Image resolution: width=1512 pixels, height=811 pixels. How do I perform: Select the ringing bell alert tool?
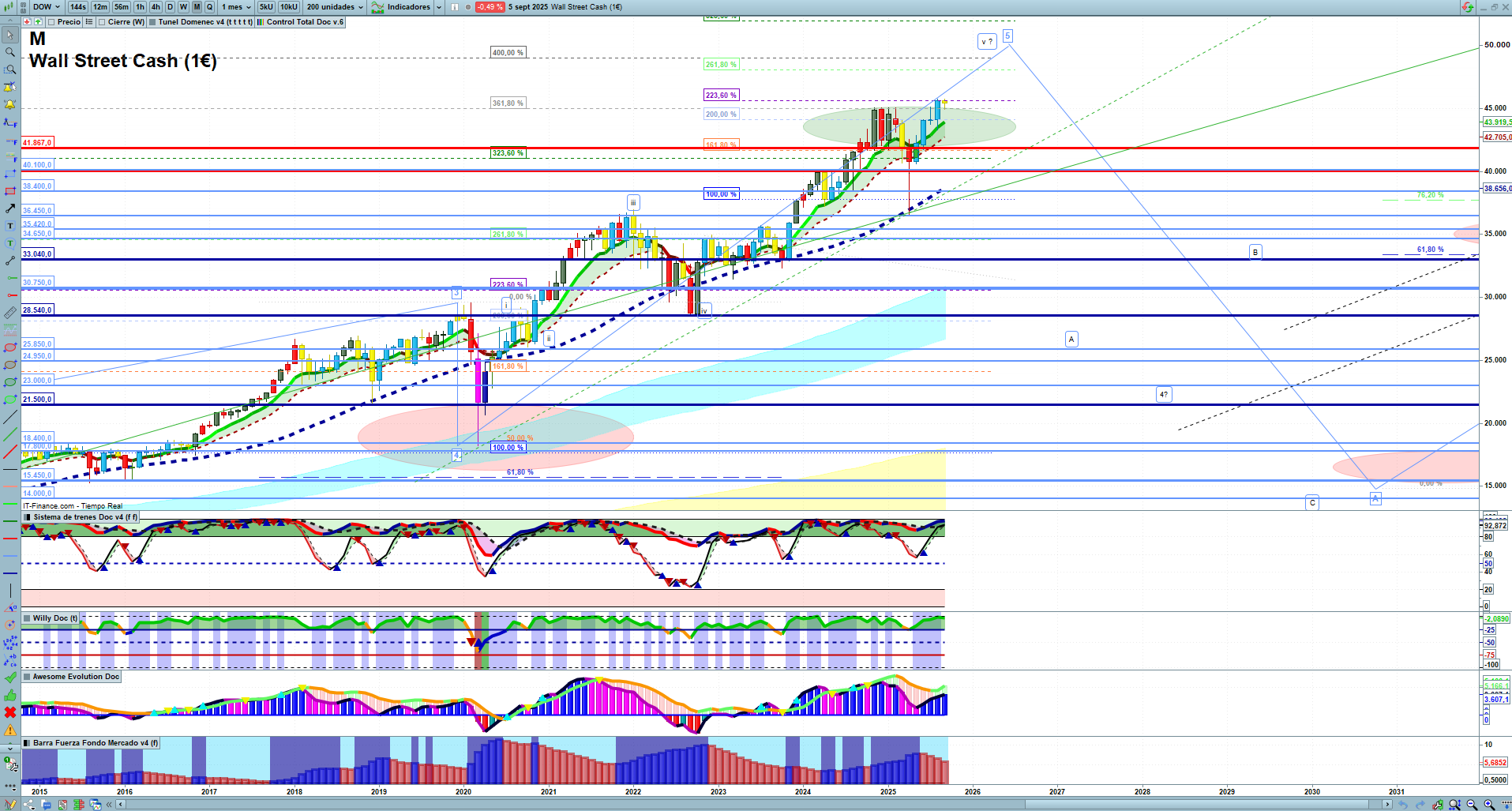pos(10,104)
